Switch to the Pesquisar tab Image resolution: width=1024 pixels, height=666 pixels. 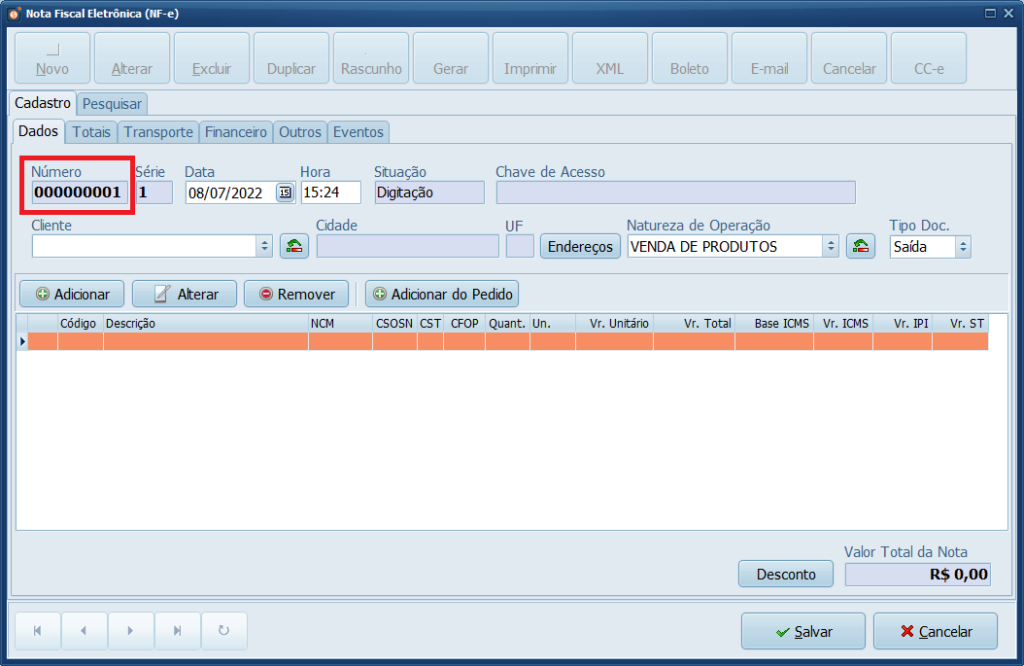[x=112, y=104]
